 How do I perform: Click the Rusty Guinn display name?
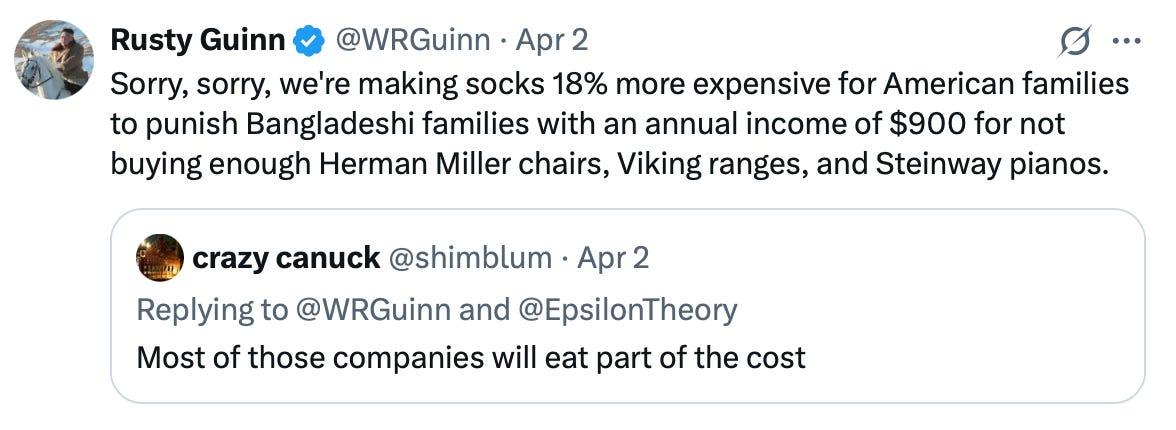(x=199, y=40)
